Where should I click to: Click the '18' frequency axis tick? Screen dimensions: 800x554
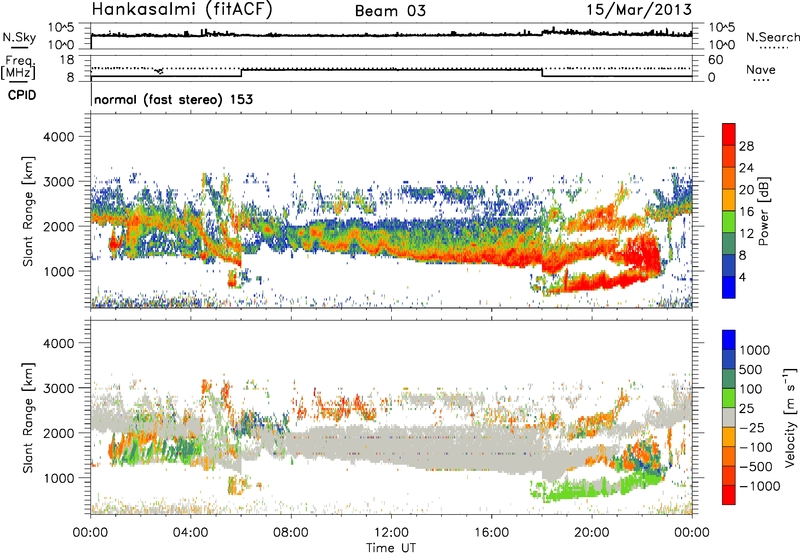pyautogui.click(x=67, y=60)
